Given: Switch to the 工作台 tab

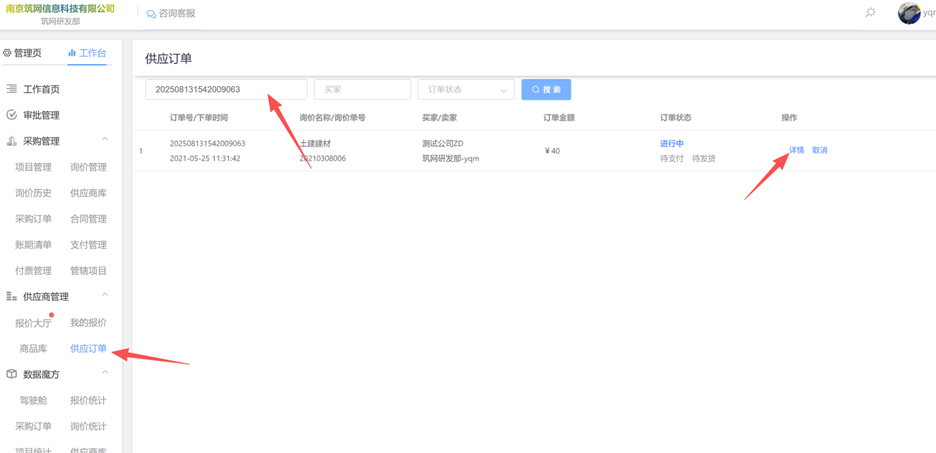Looking at the screenshot, I should point(87,53).
